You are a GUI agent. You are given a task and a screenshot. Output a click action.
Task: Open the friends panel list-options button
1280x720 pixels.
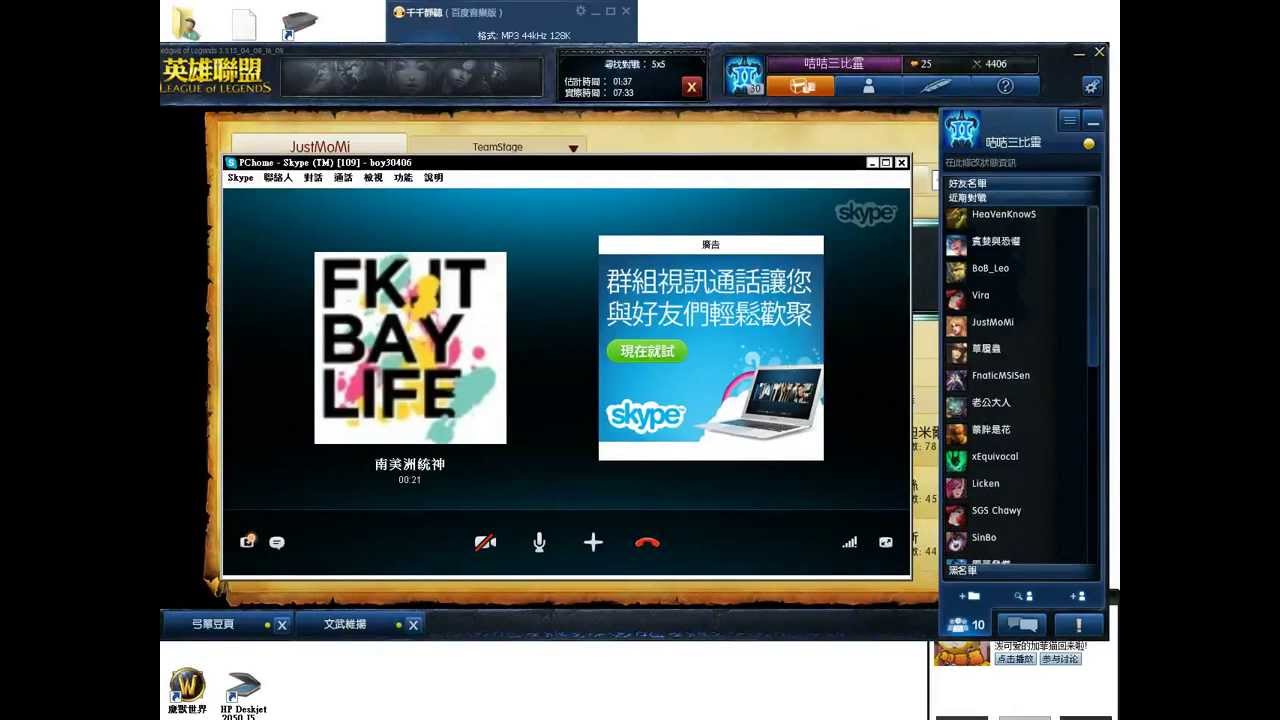click(1069, 120)
